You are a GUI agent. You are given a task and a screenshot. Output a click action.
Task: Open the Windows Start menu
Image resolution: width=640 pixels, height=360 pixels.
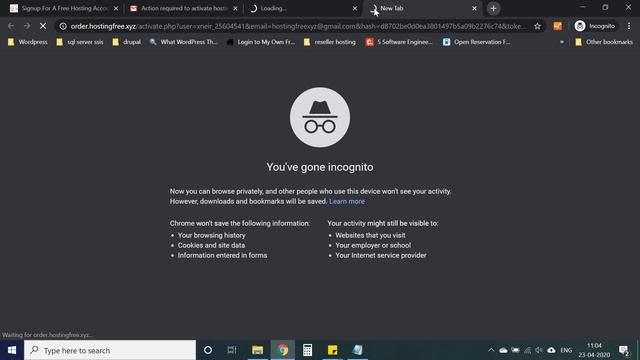[x=12, y=350]
